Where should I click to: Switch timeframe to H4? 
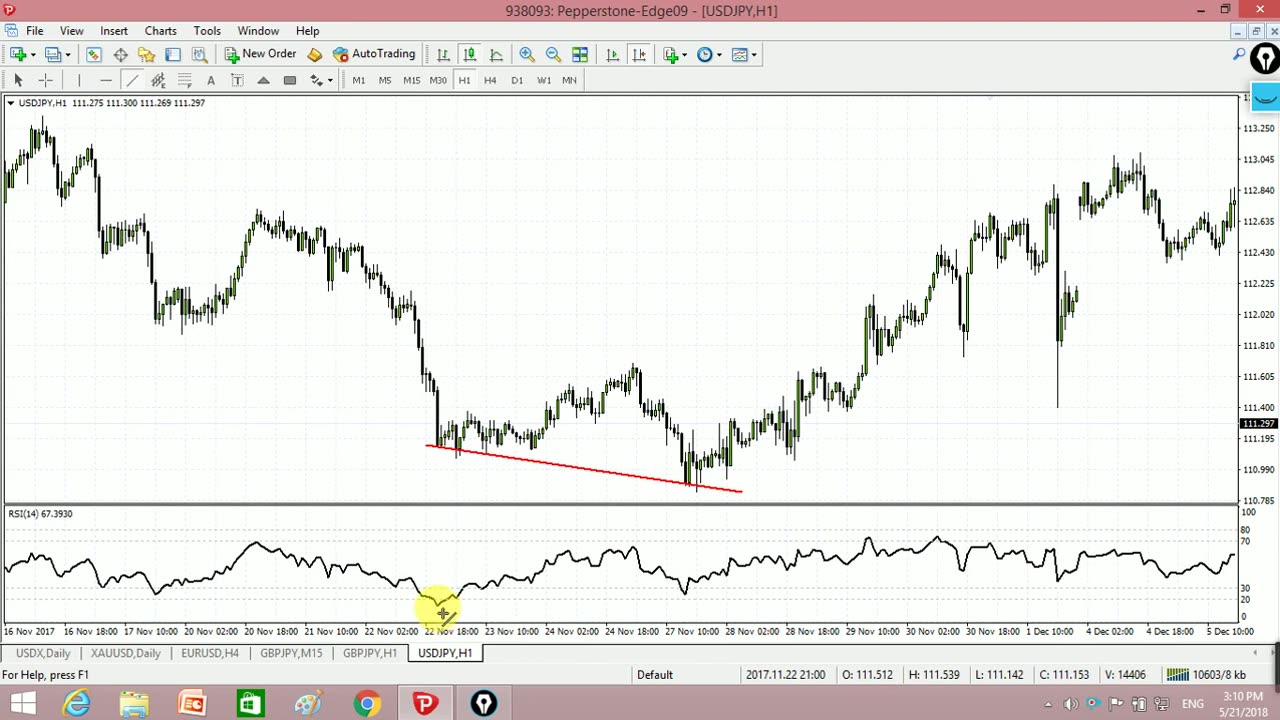[490, 80]
